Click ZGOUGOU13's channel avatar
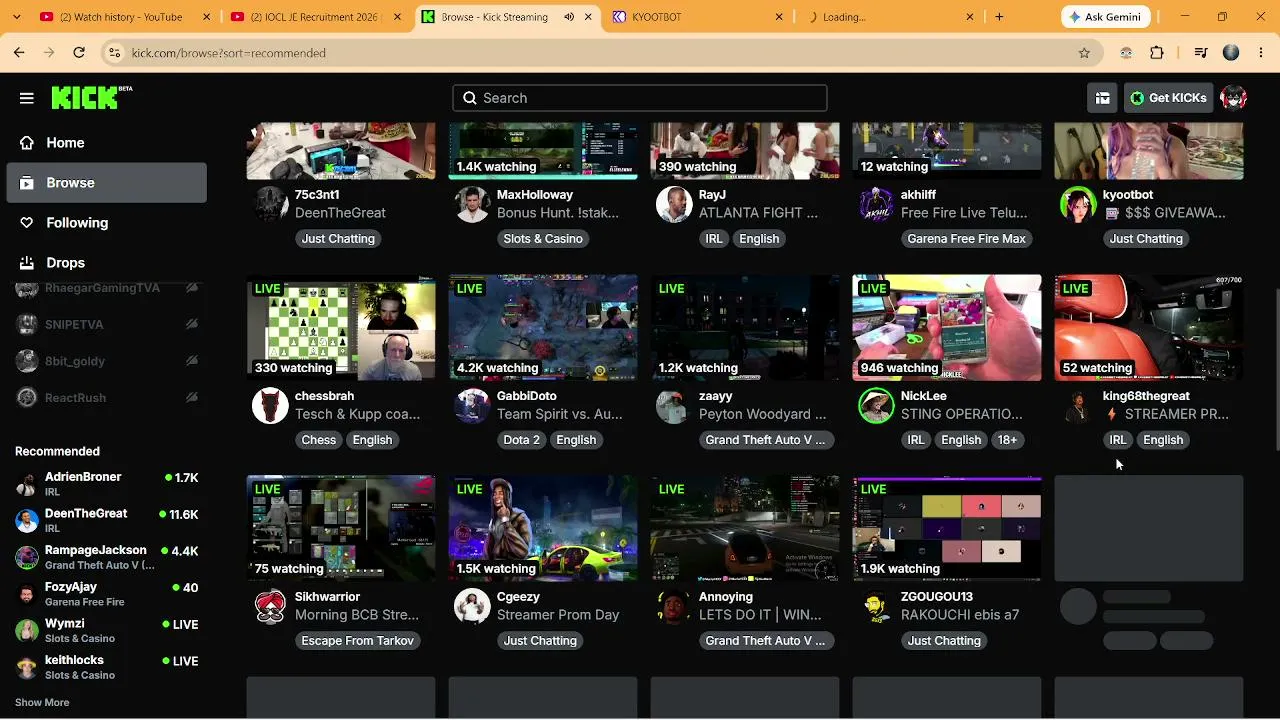Viewport: 1280px width, 720px height. tap(876, 607)
